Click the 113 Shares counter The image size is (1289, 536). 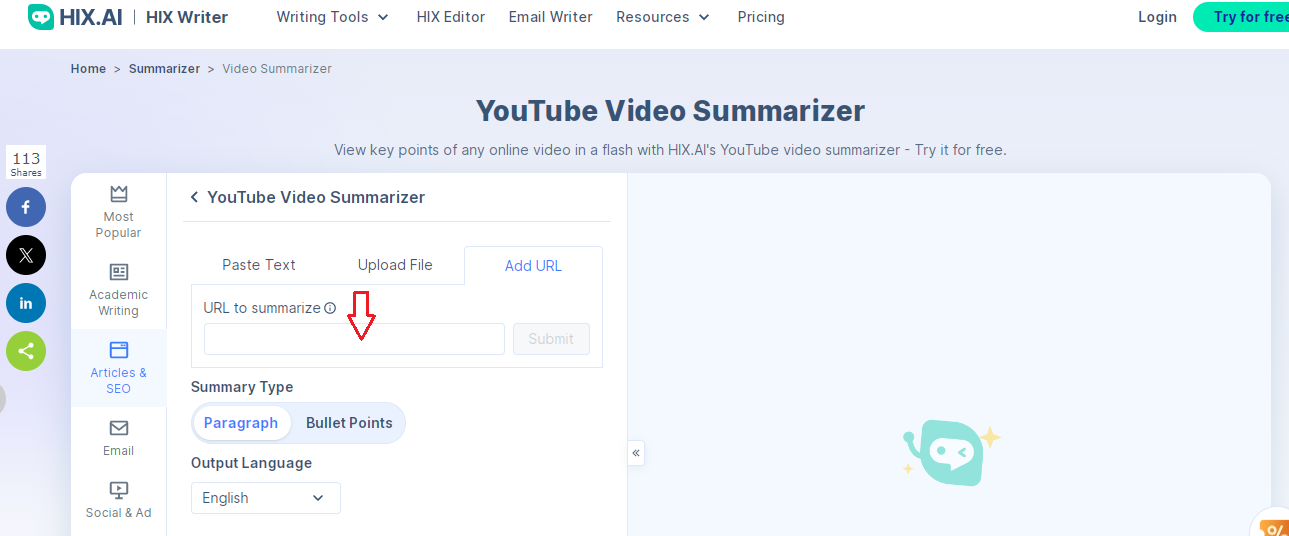pos(26,163)
